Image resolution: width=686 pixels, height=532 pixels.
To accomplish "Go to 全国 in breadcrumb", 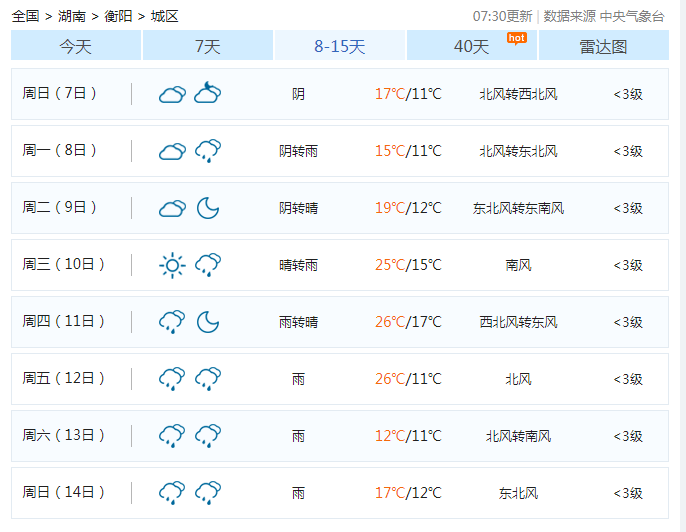I will (x=25, y=16).
